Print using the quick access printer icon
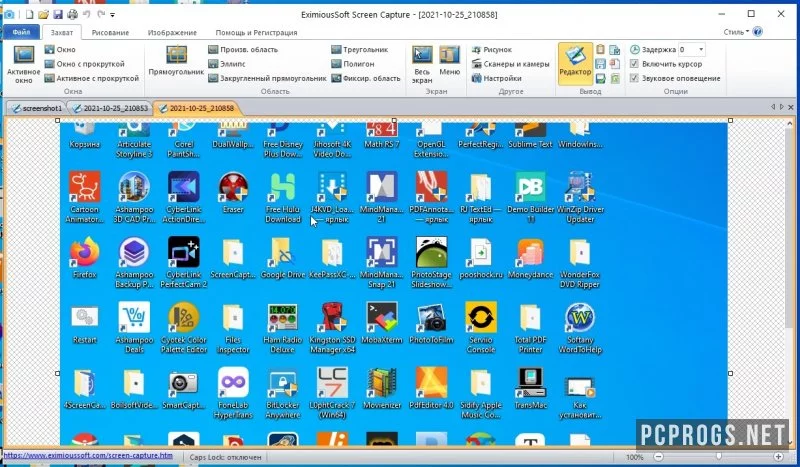800x467 pixels. click(x=72, y=15)
